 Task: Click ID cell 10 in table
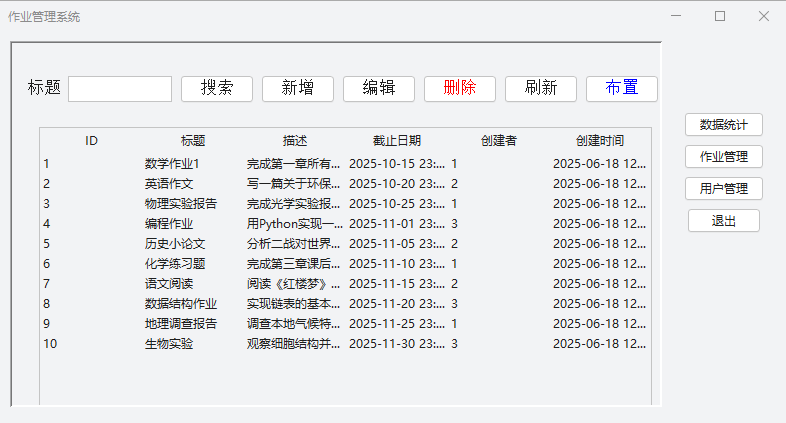pos(50,344)
